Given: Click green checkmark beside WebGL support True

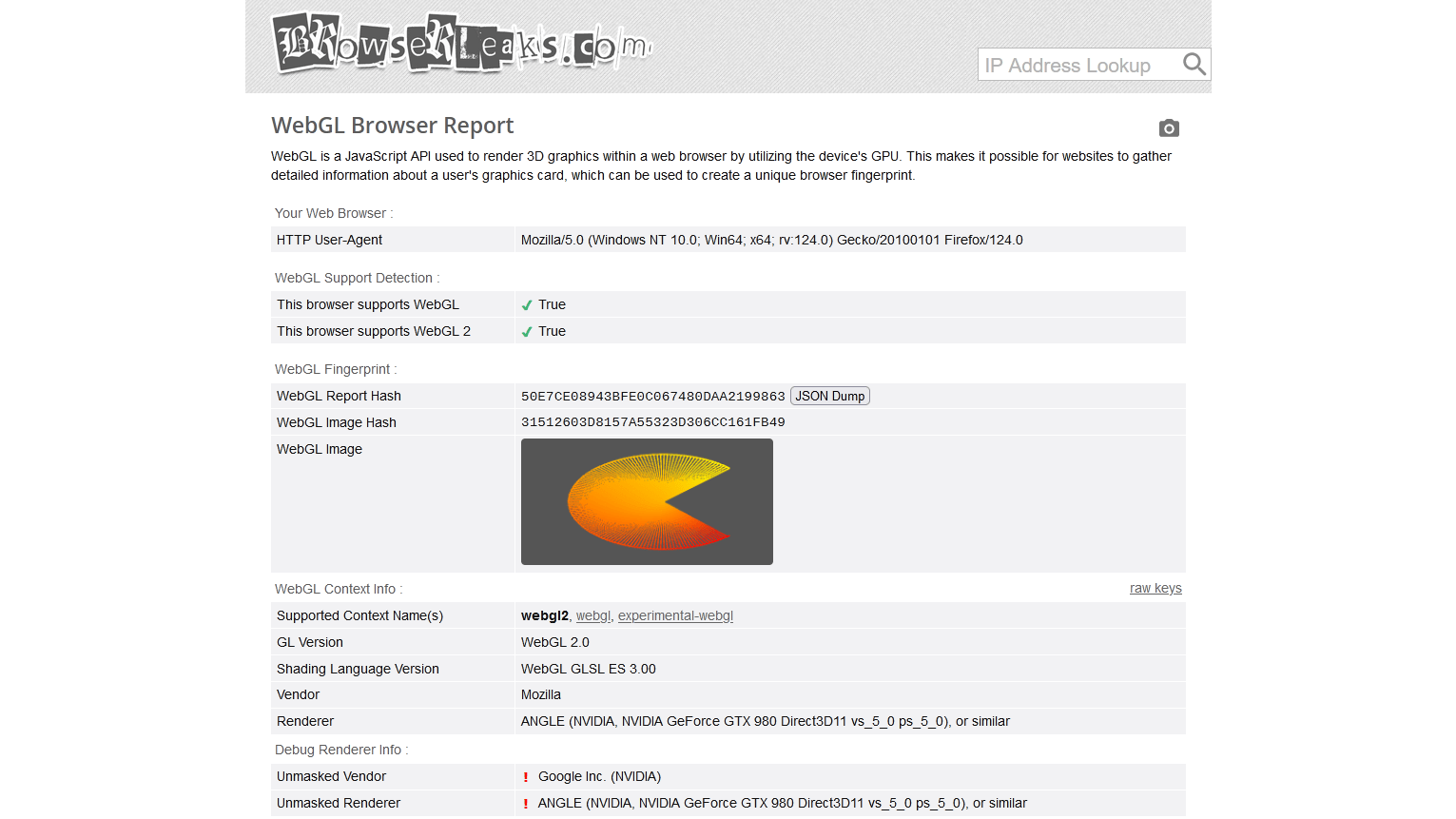Looking at the screenshot, I should 527,305.
